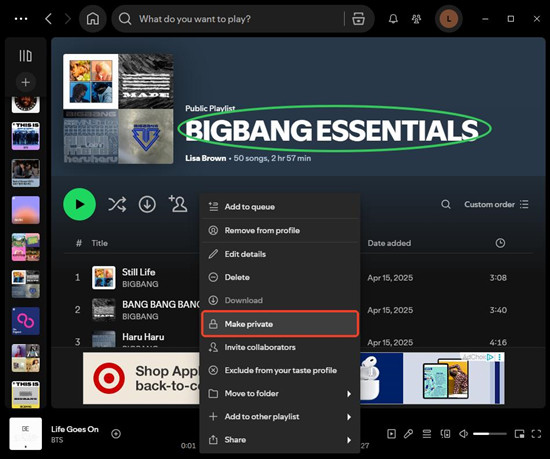This screenshot has height=459, width=550.
Task: Open the Home page
Action: pyautogui.click(x=93, y=19)
